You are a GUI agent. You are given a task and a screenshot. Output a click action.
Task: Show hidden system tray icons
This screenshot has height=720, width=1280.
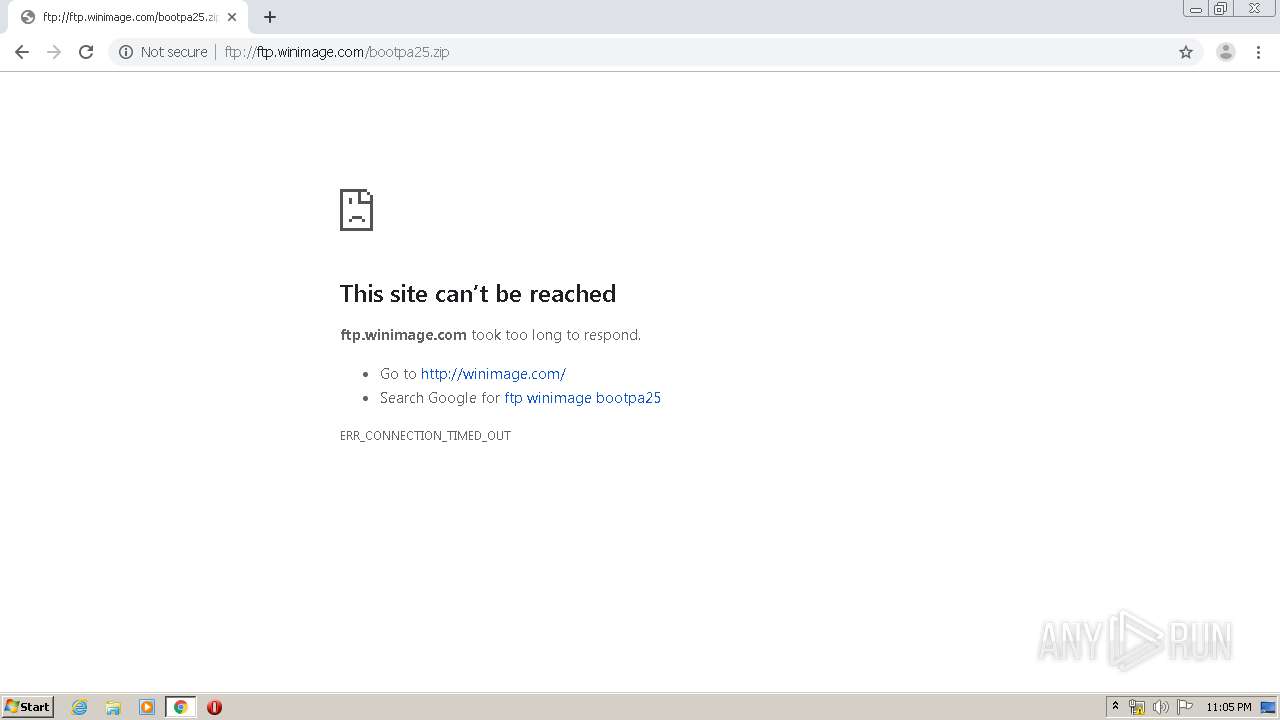(1115, 707)
